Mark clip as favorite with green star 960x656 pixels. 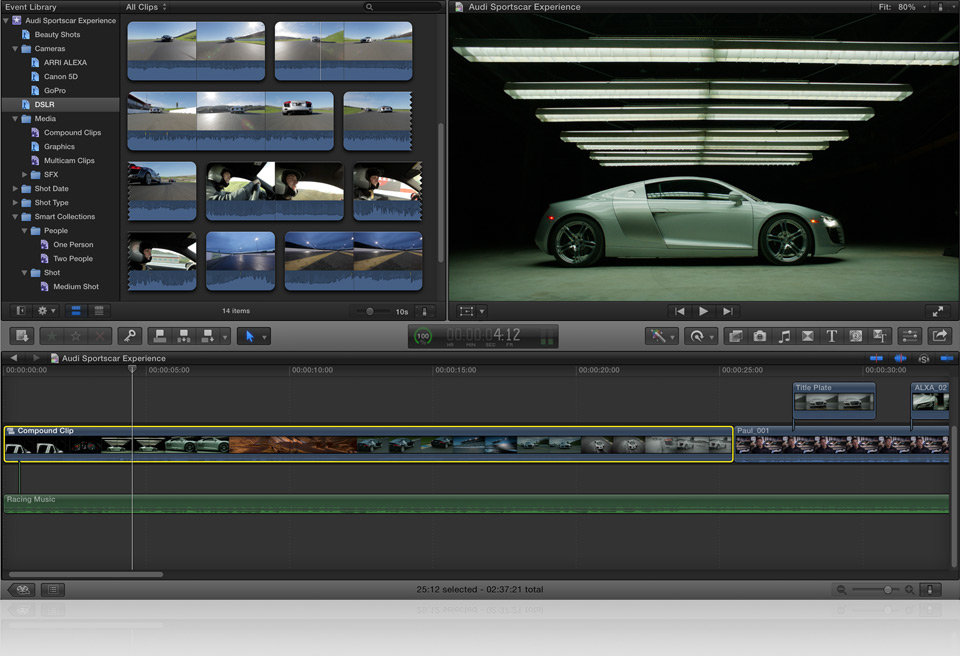[x=51, y=336]
